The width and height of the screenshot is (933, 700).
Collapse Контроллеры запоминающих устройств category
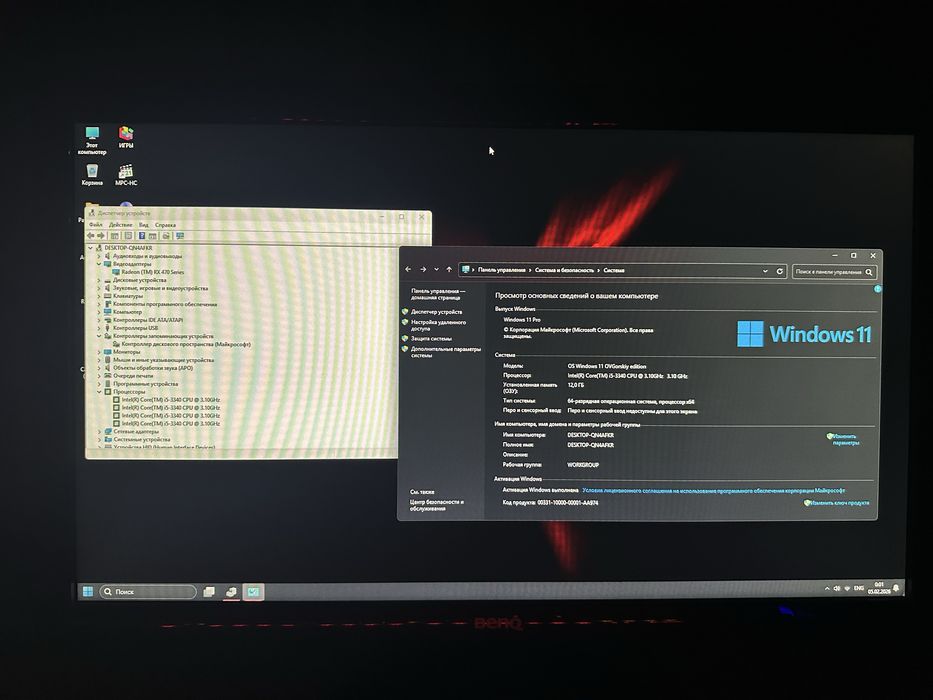[99, 336]
